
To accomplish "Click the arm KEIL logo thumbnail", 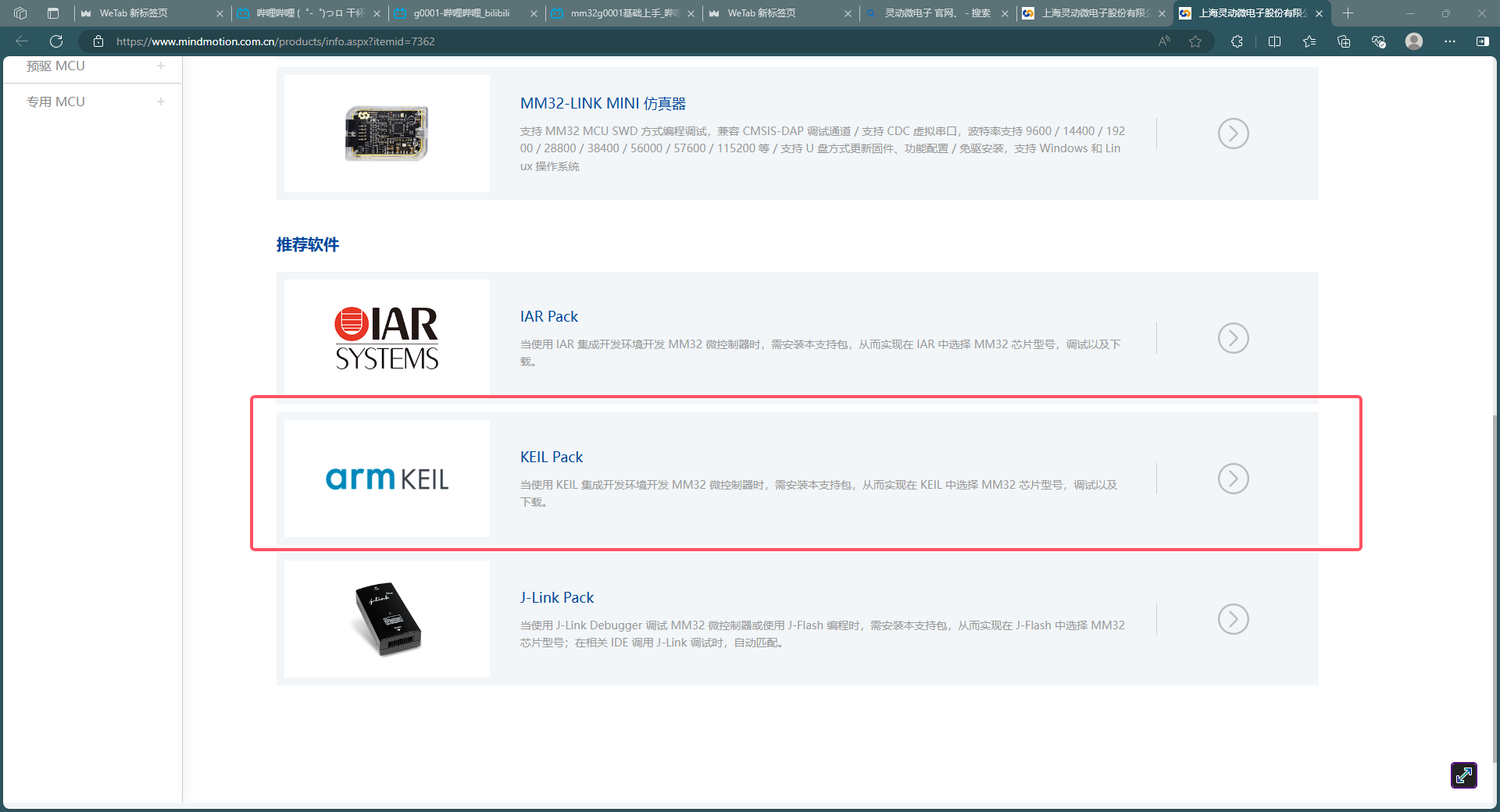I will [387, 479].
